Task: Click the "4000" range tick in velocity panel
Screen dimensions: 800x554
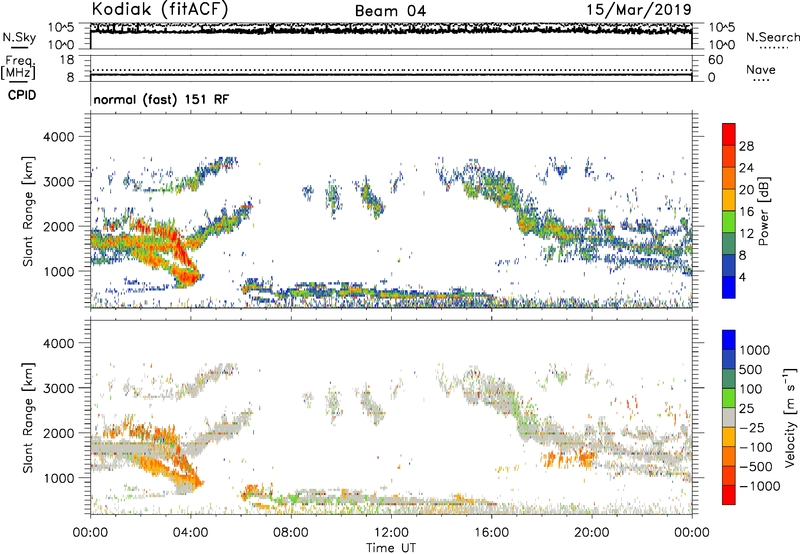Action: [x=58, y=344]
